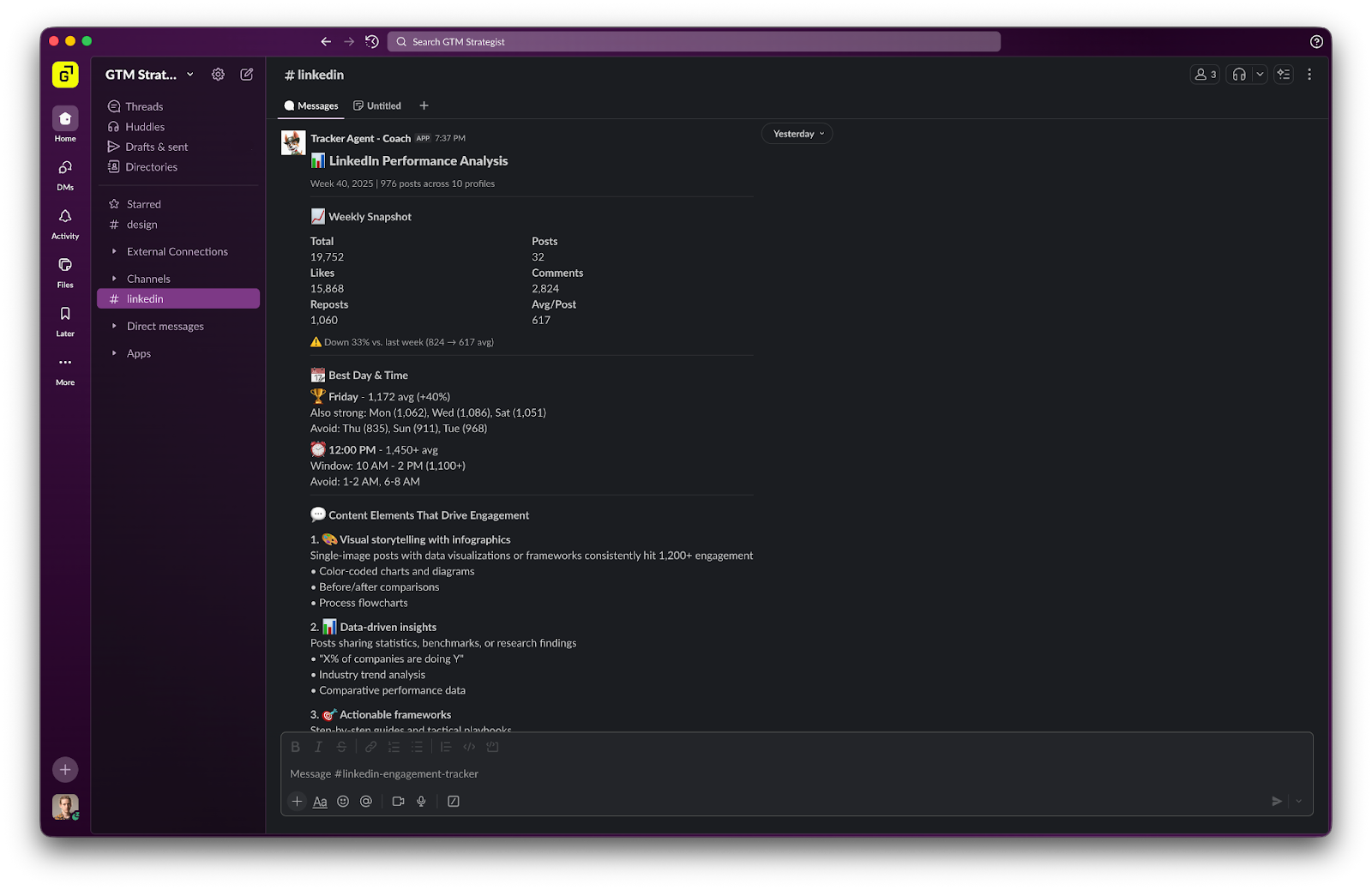Open send options dropdown arrow
This screenshot has width=1372, height=890.
tap(1298, 801)
